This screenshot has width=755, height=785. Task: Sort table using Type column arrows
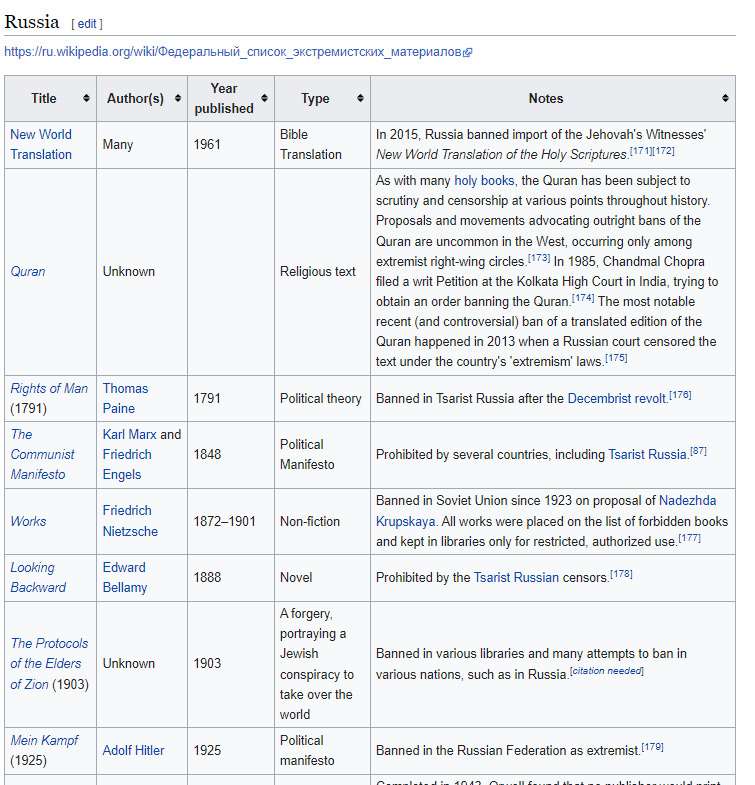(360, 98)
